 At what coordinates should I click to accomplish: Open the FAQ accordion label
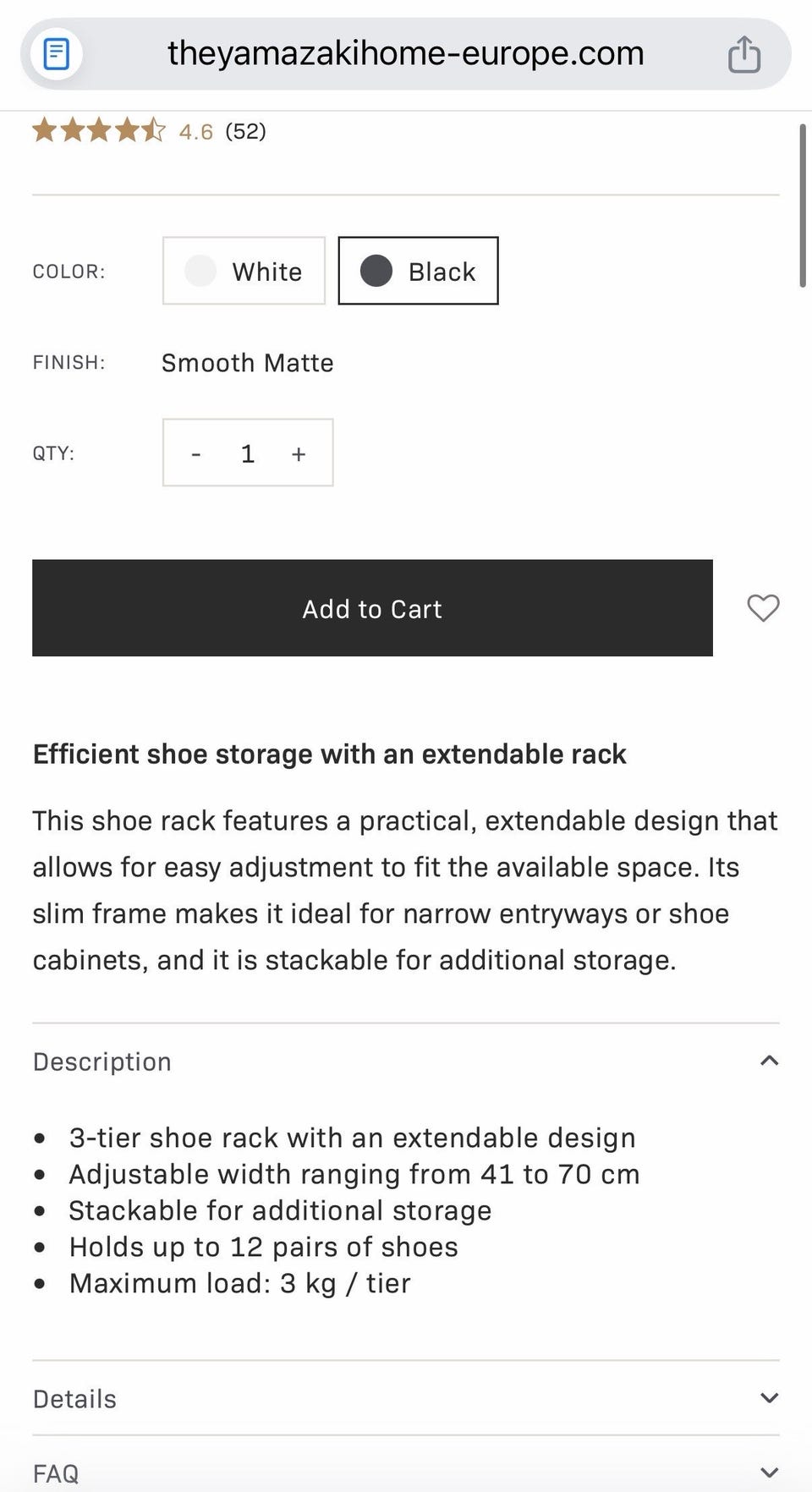[x=56, y=1473]
